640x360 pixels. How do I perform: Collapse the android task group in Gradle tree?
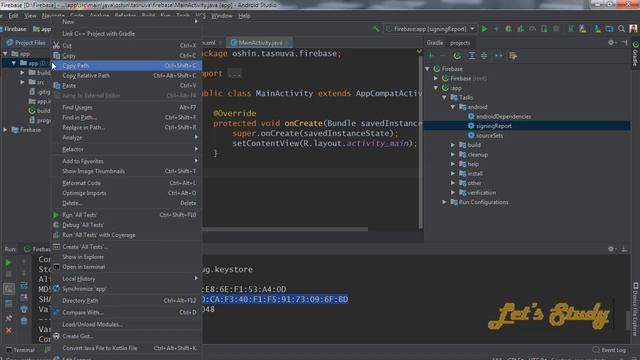coord(453,107)
